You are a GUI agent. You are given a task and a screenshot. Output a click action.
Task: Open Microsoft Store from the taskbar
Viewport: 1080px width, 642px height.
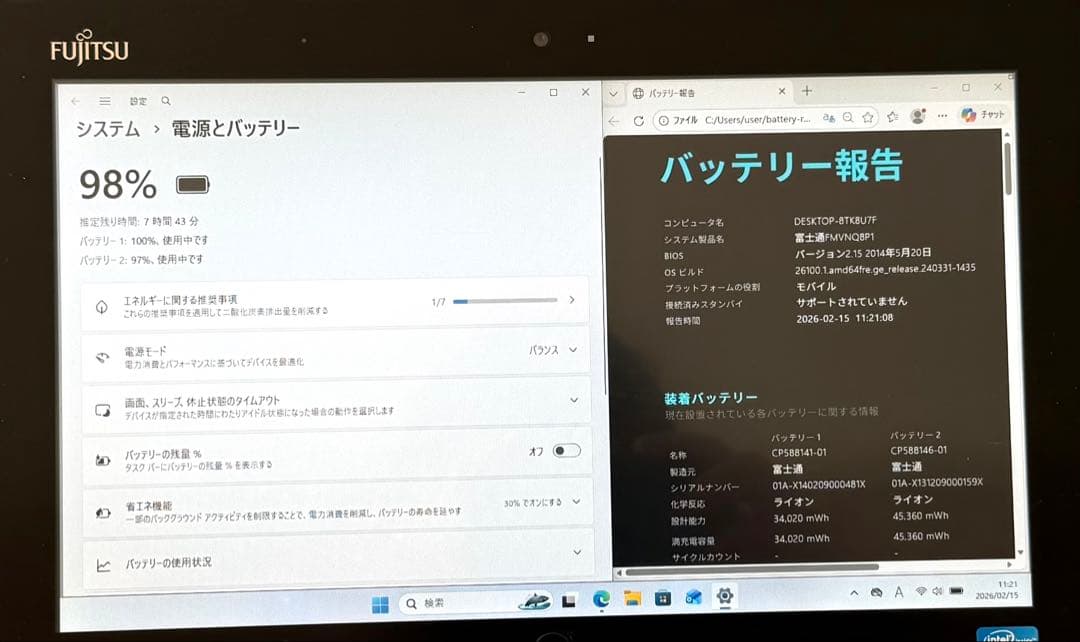coord(663,598)
